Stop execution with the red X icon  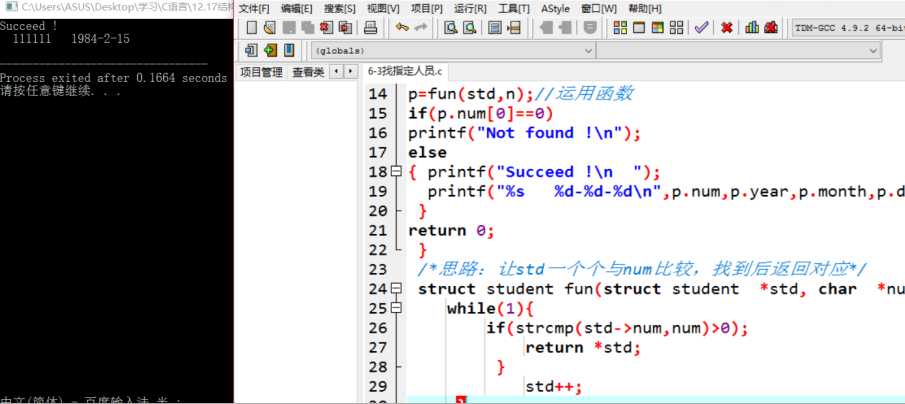pos(727,28)
